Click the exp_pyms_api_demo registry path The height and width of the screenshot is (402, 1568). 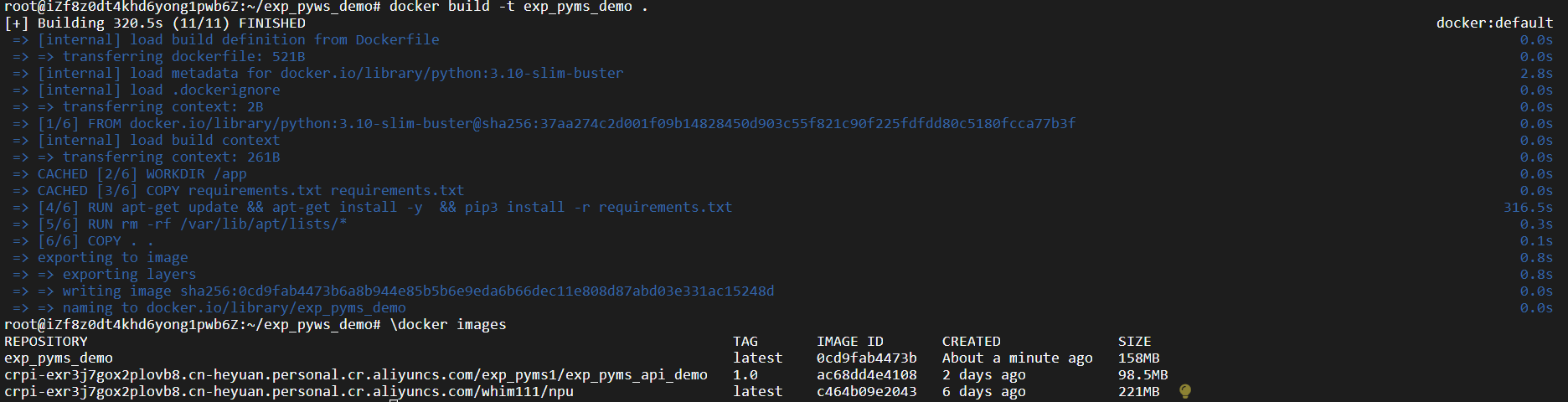click(356, 375)
